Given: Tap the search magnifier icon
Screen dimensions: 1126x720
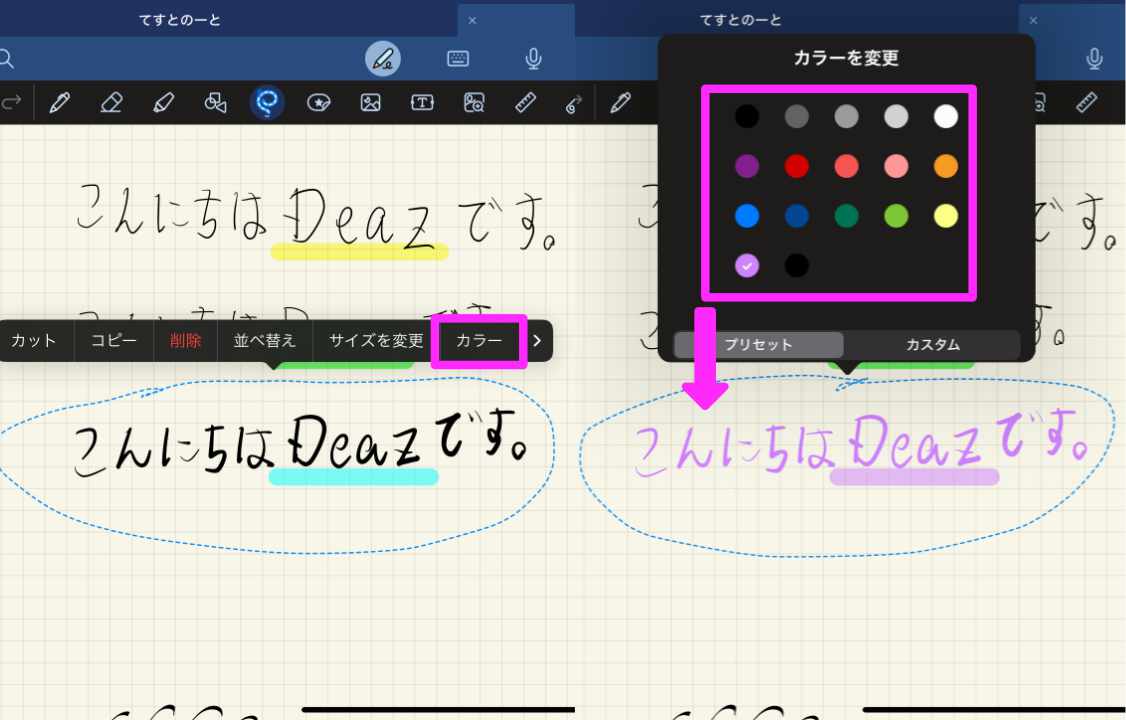Looking at the screenshot, I should (7, 58).
